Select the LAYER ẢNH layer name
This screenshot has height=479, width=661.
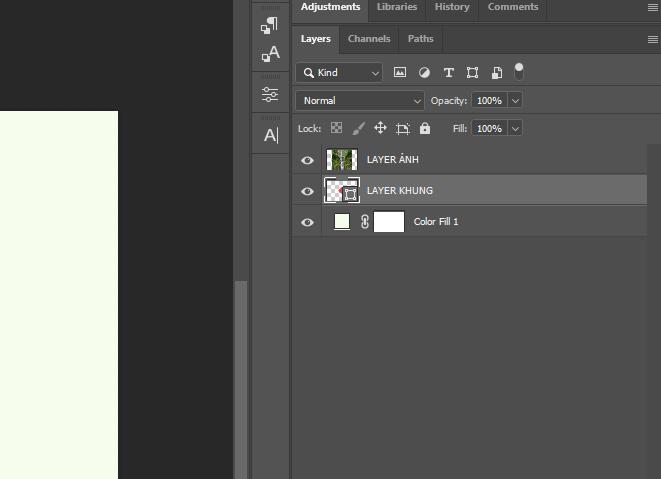[x=393, y=160]
